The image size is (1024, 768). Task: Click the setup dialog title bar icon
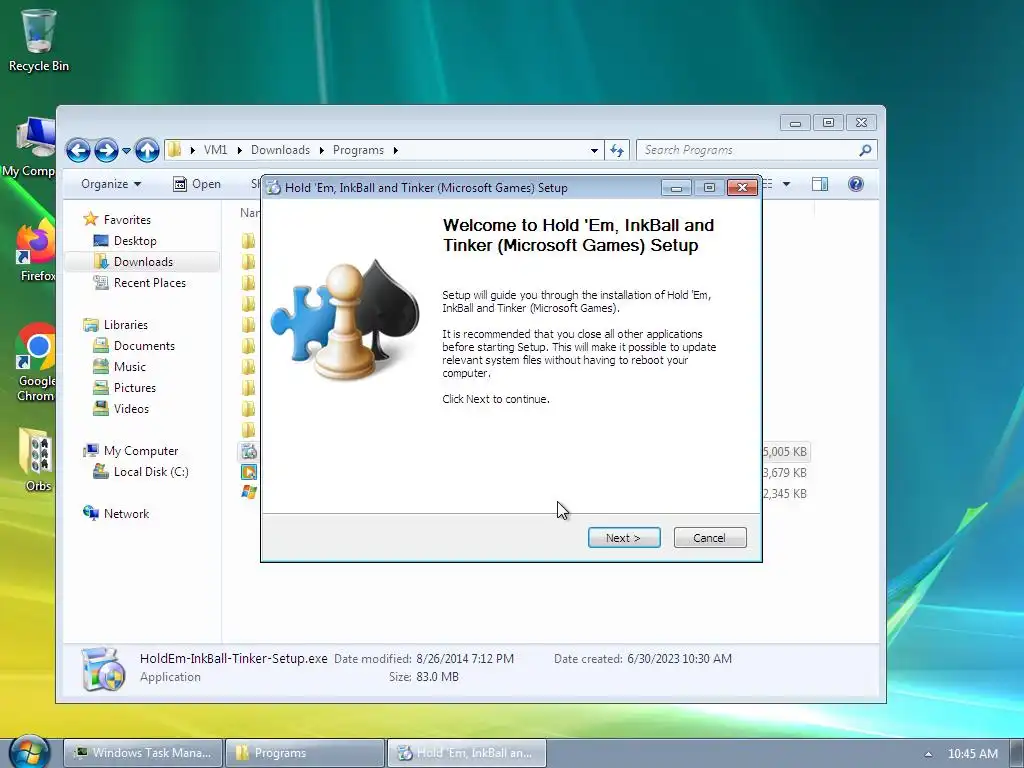coord(274,188)
